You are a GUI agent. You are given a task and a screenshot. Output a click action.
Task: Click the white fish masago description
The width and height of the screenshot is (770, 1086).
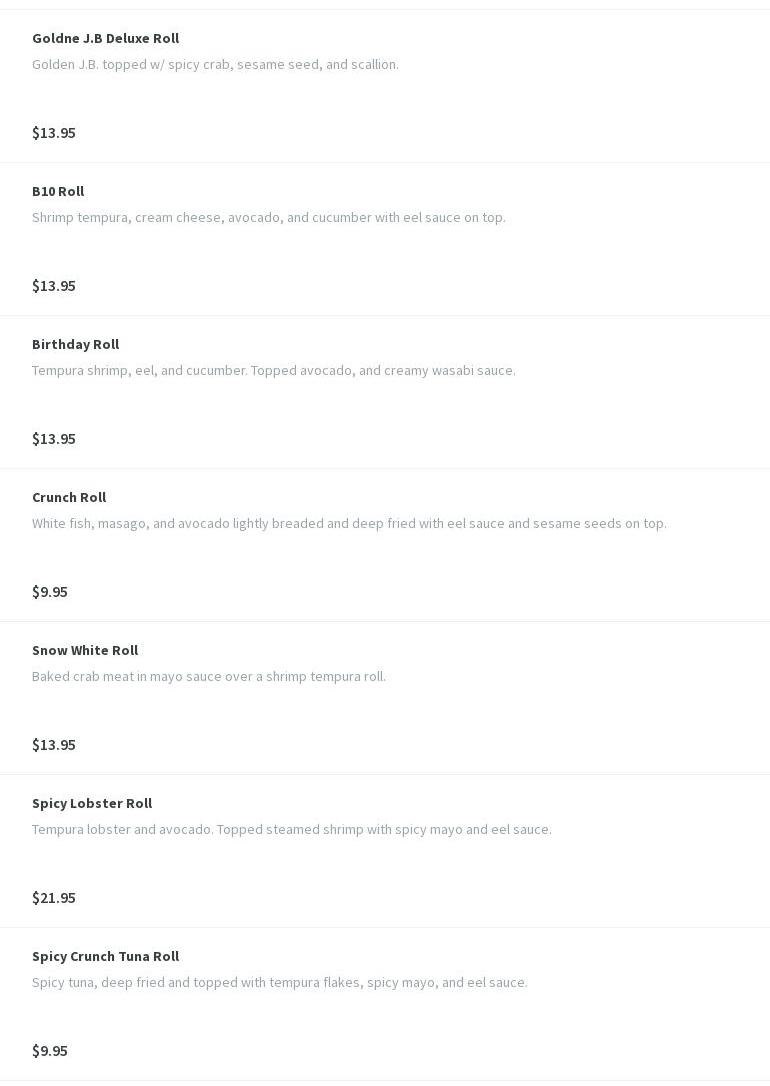click(349, 523)
